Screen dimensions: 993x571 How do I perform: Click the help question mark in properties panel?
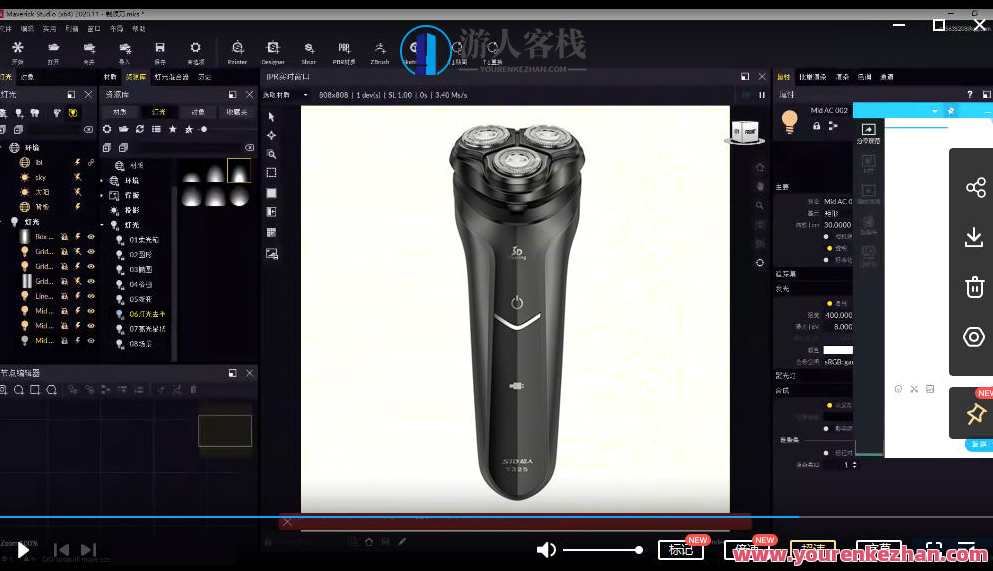pyautogui.click(x=970, y=94)
